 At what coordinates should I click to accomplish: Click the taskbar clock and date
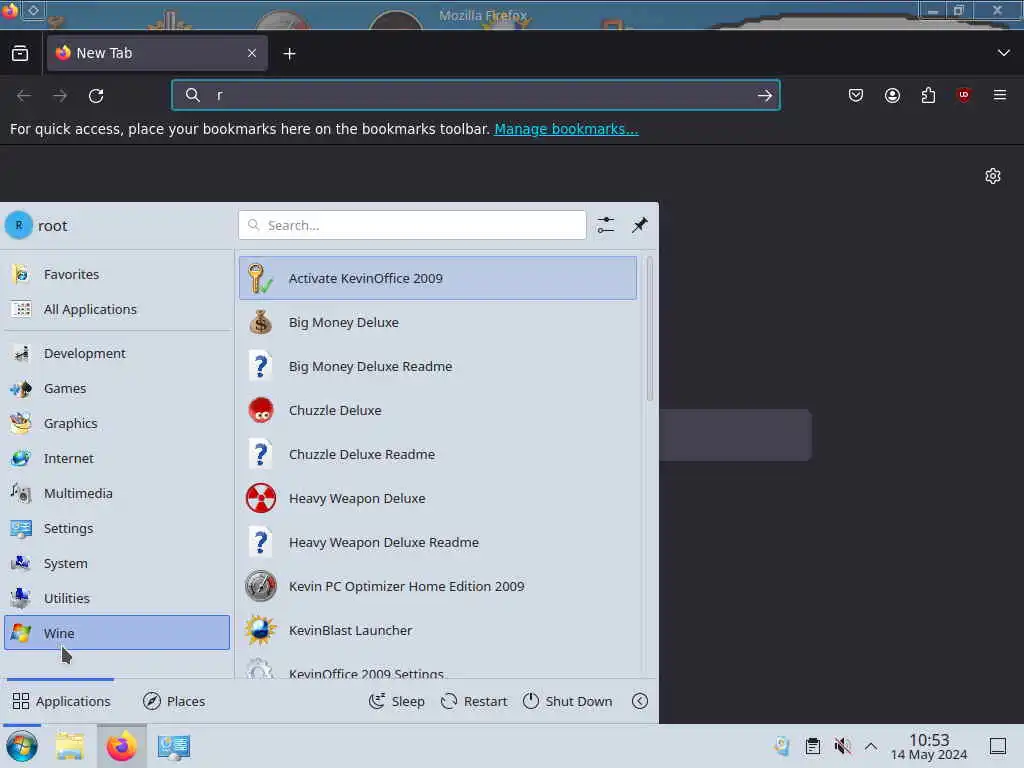tap(929, 746)
